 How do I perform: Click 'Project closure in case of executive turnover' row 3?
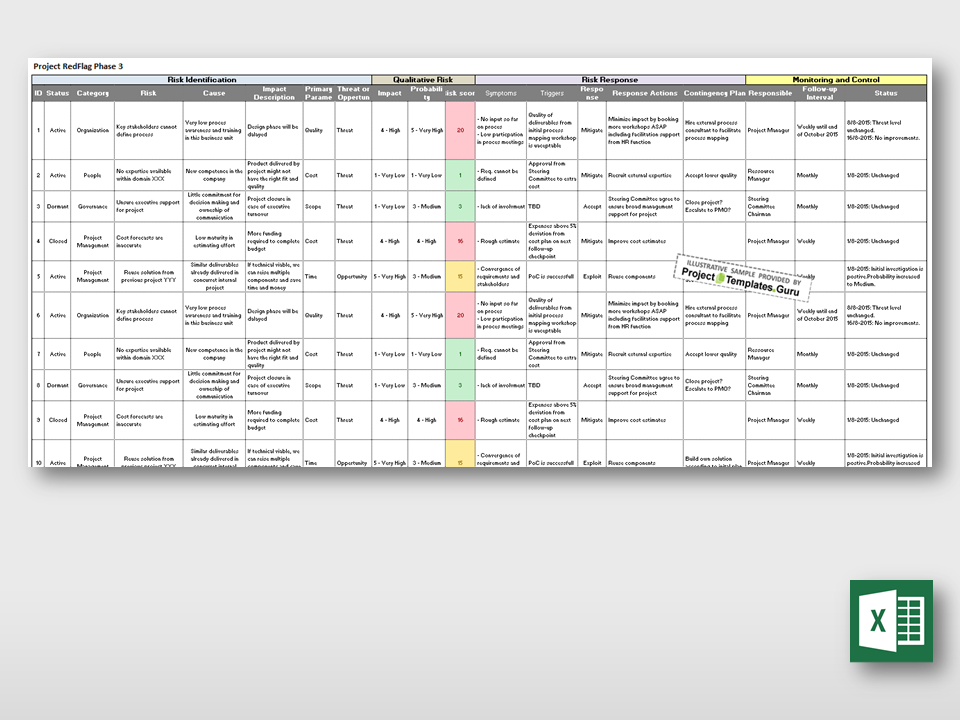[x=274, y=206]
